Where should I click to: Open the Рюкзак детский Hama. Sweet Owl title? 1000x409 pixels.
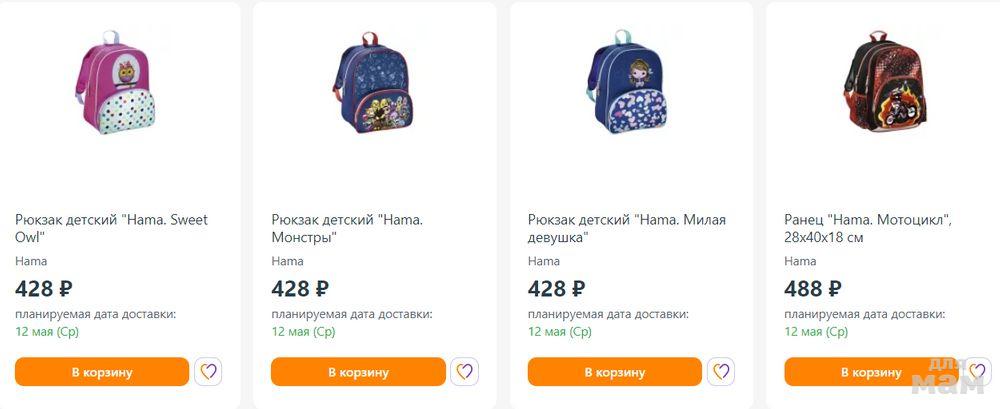point(111,228)
